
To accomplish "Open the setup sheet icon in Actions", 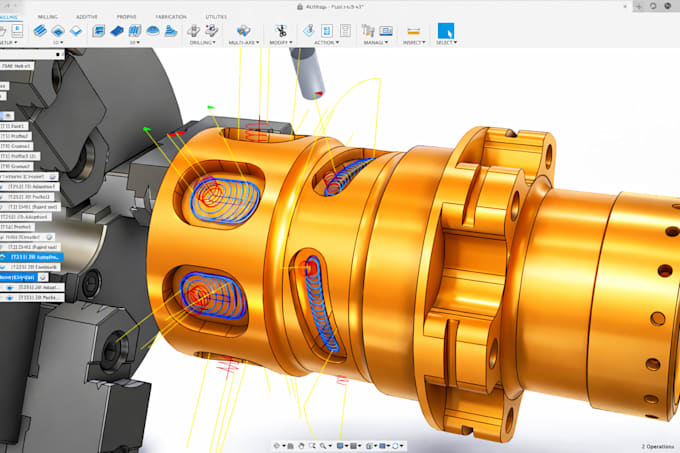I will [345, 31].
